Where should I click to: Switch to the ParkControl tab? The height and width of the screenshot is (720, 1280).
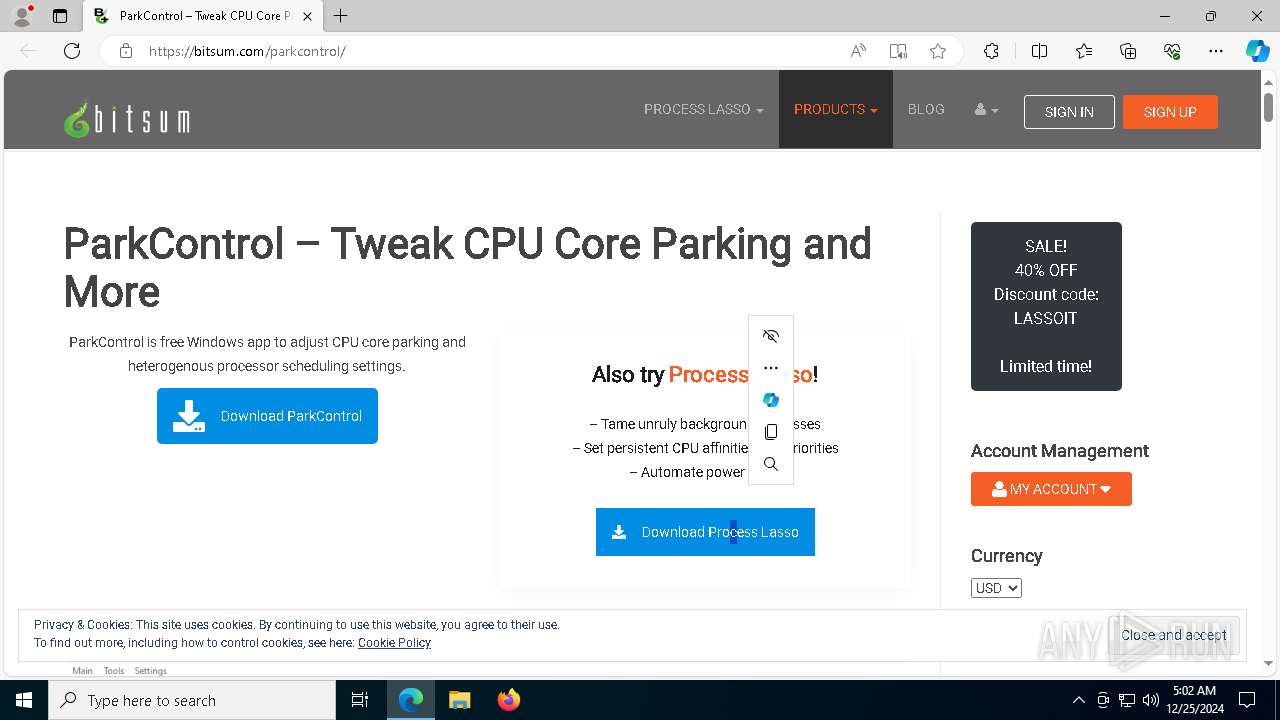coord(204,16)
